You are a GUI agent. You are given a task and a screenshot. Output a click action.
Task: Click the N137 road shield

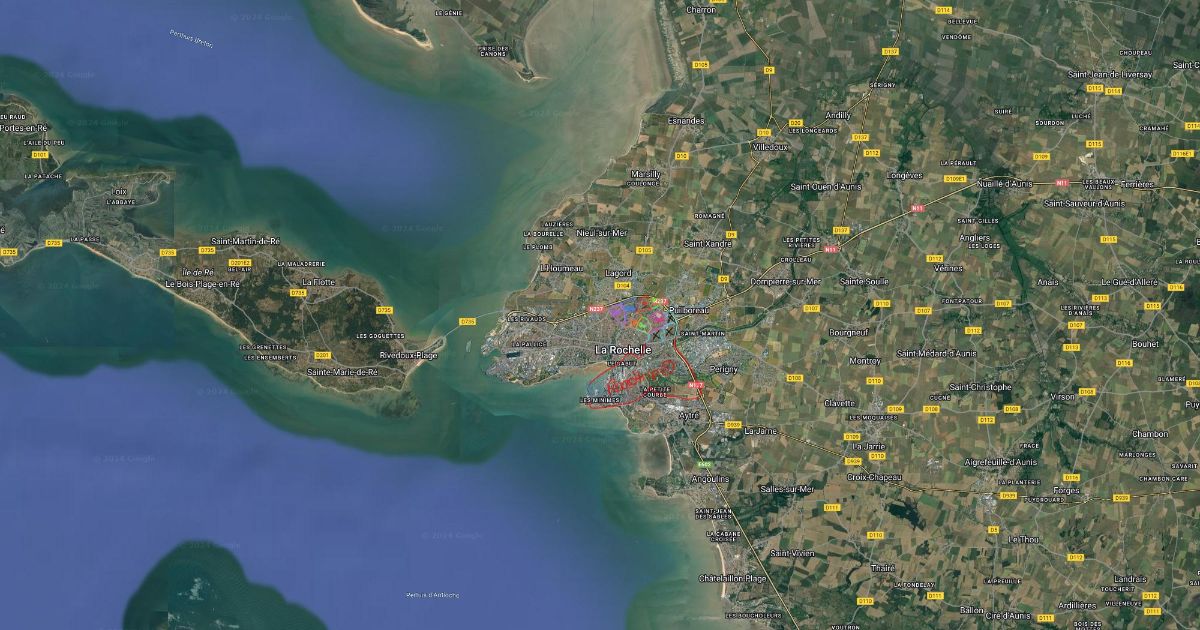click(695, 384)
